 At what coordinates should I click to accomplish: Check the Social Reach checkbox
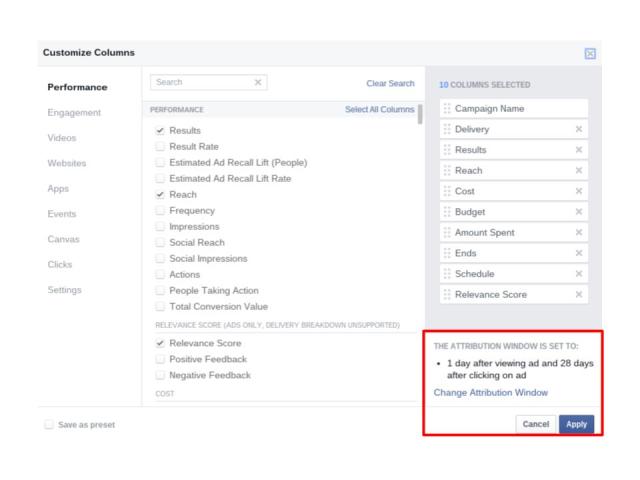pyautogui.click(x=160, y=242)
